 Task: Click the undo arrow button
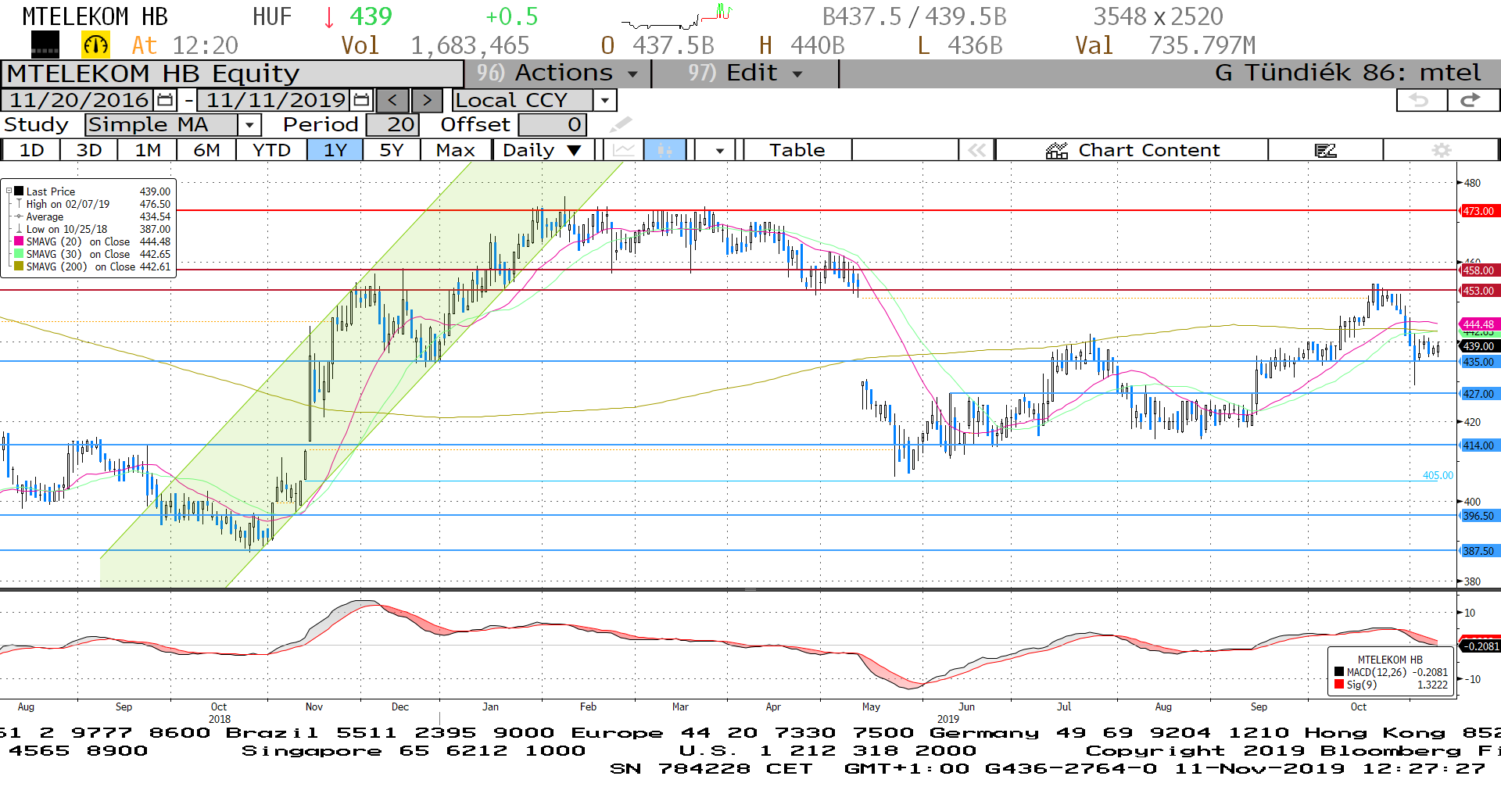[1420, 100]
